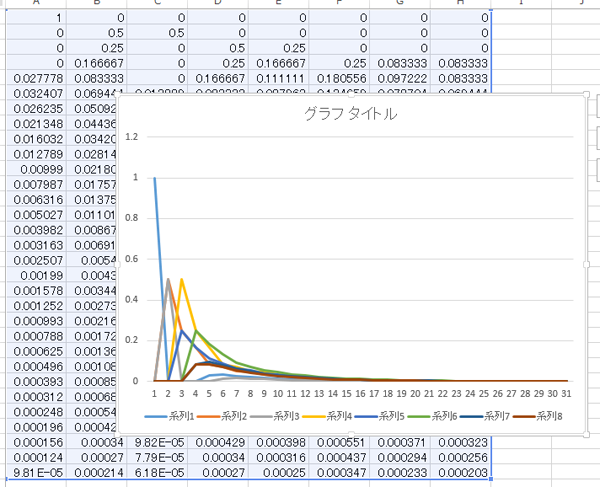Select legend entry 系列4

(x=327, y=416)
